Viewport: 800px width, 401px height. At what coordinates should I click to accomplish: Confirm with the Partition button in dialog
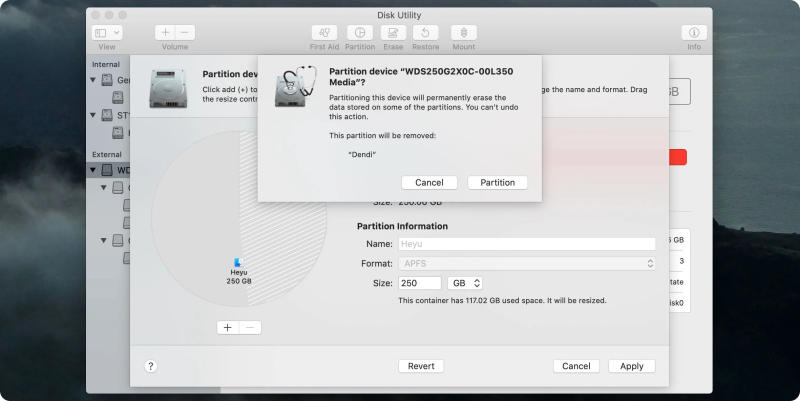point(497,182)
